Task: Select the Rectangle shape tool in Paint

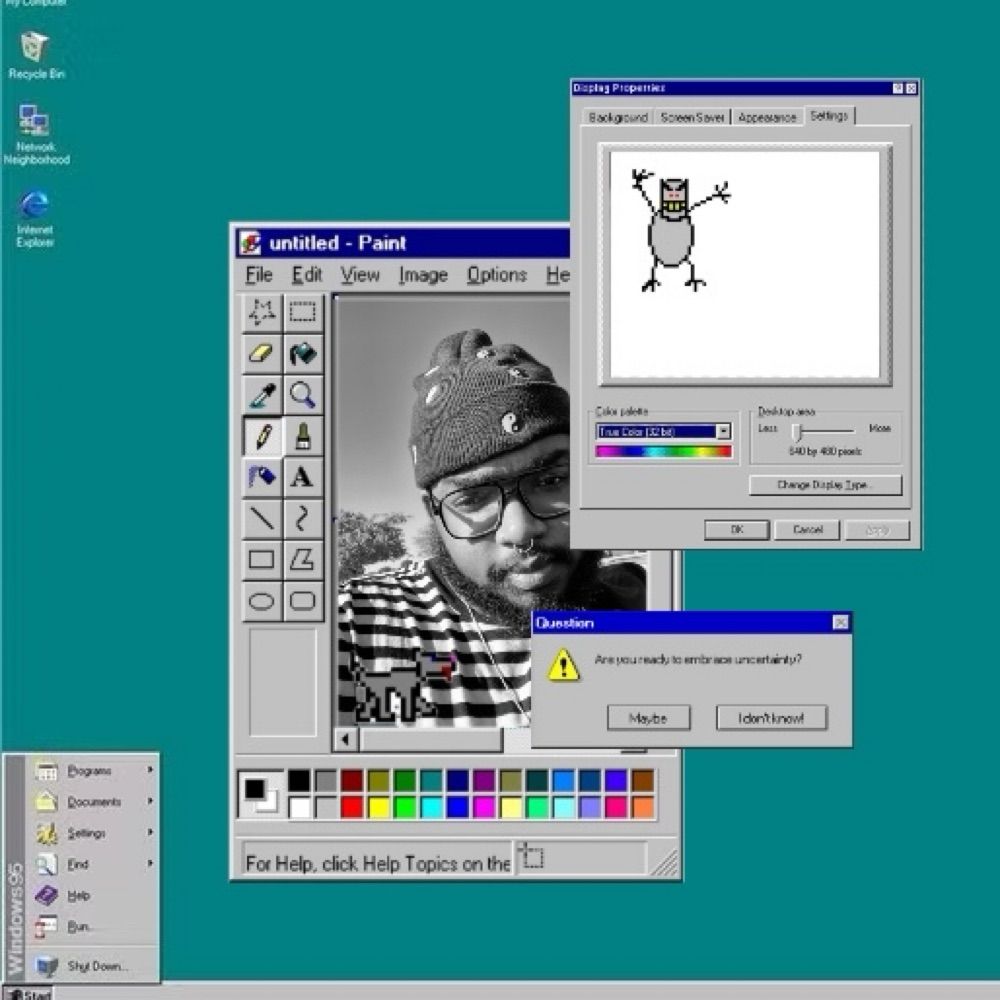Action: click(261, 560)
